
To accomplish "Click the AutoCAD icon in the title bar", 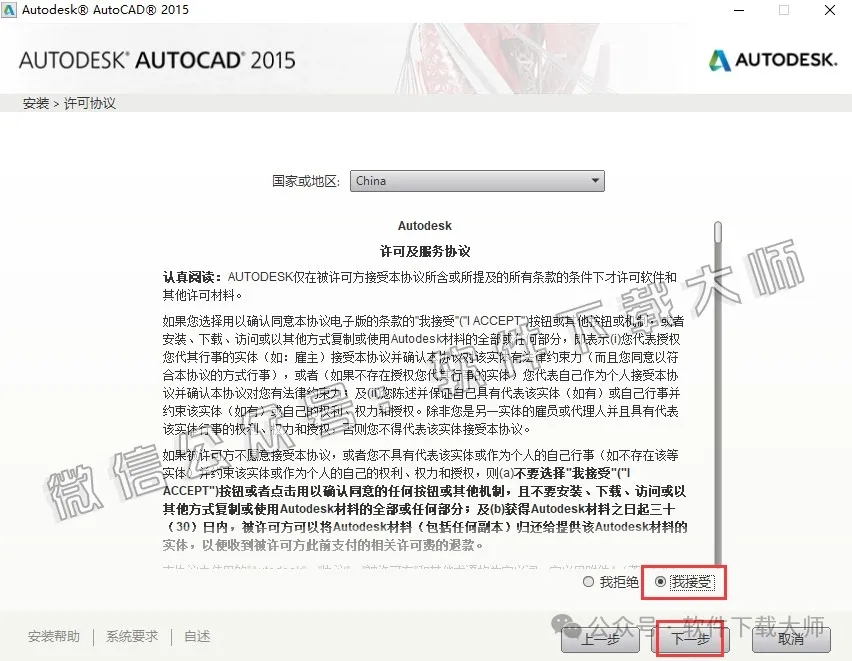I will (13, 10).
